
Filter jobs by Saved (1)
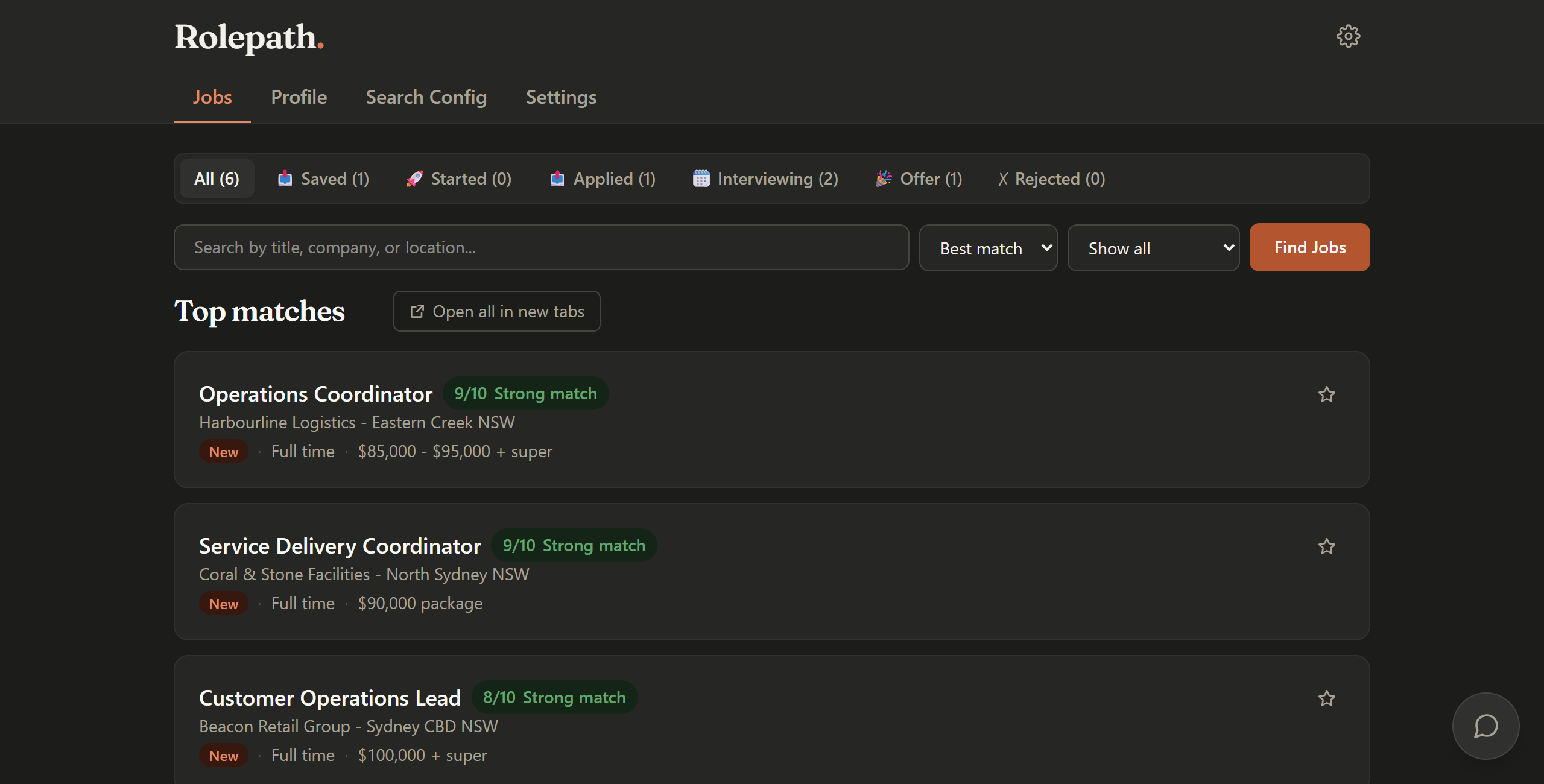(x=323, y=179)
